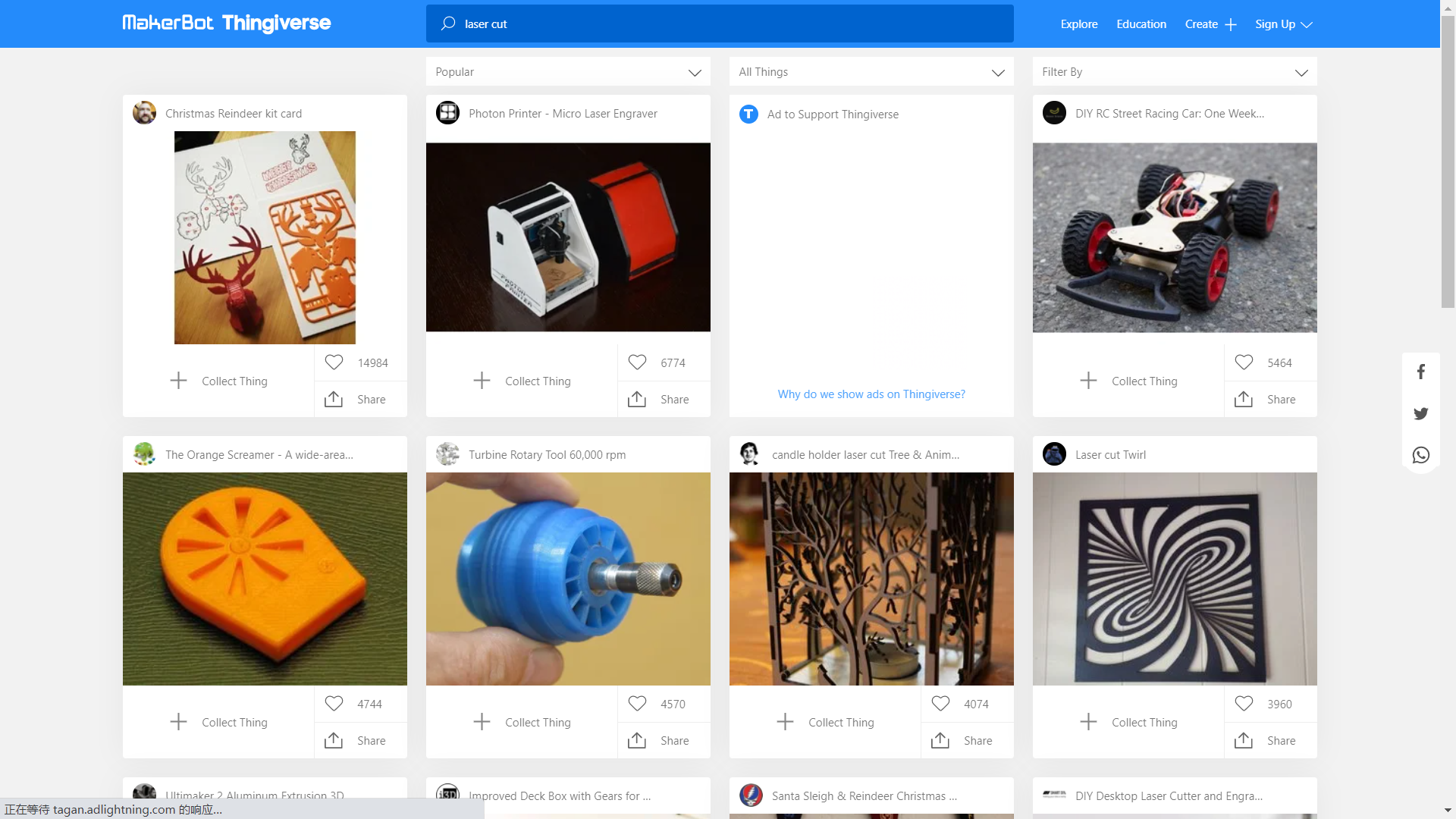Click the MakerBot Thingiverse logo
Viewport: 1456px width, 819px height.
[x=226, y=24]
